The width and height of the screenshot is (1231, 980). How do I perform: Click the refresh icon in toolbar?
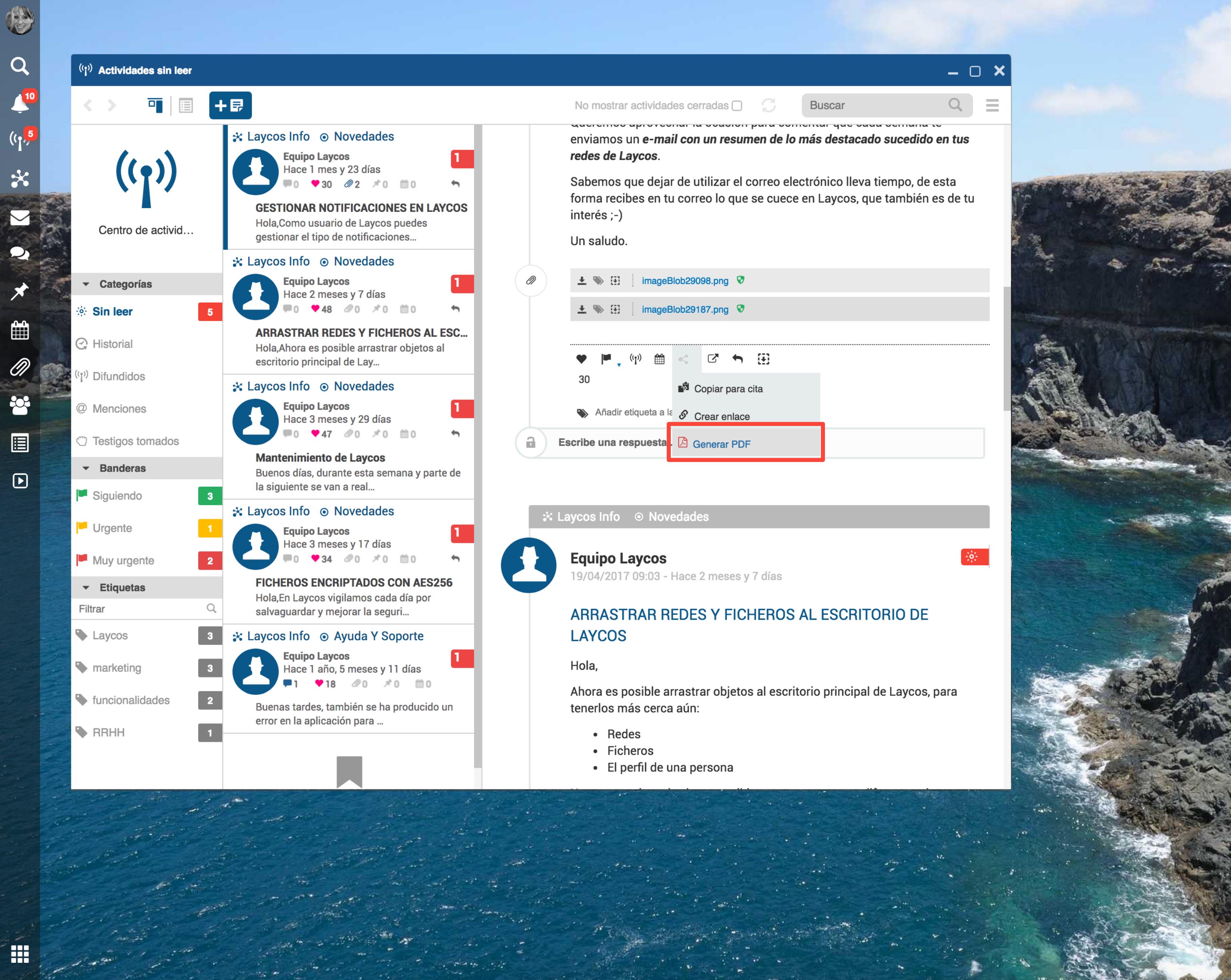(x=768, y=105)
